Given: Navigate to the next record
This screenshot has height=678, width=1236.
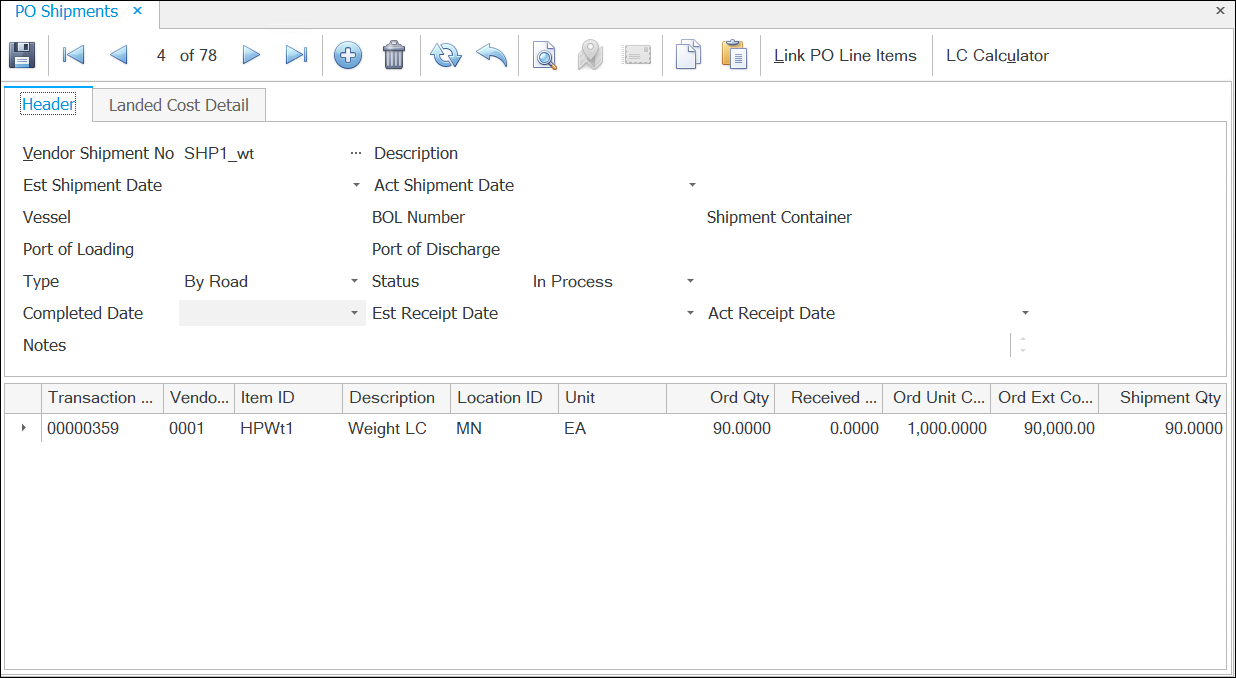Looking at the screenshot, I should tap(251, 55).
